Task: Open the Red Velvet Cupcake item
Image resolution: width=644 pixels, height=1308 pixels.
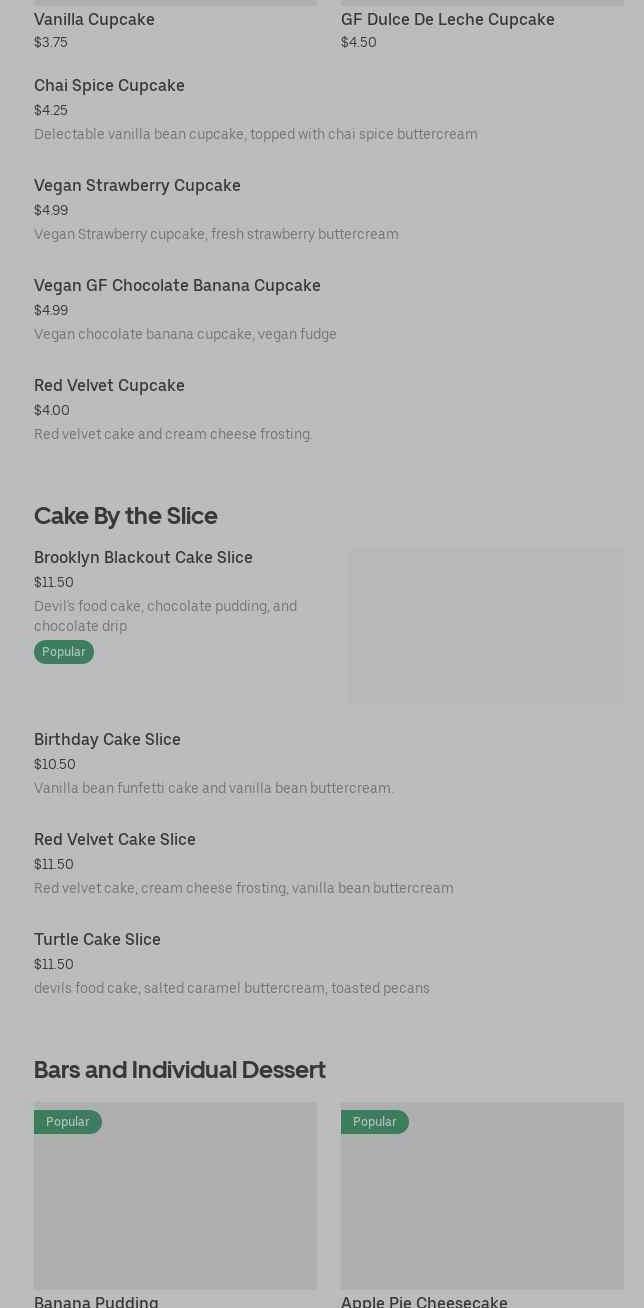Action: click(x=109, y=386)
